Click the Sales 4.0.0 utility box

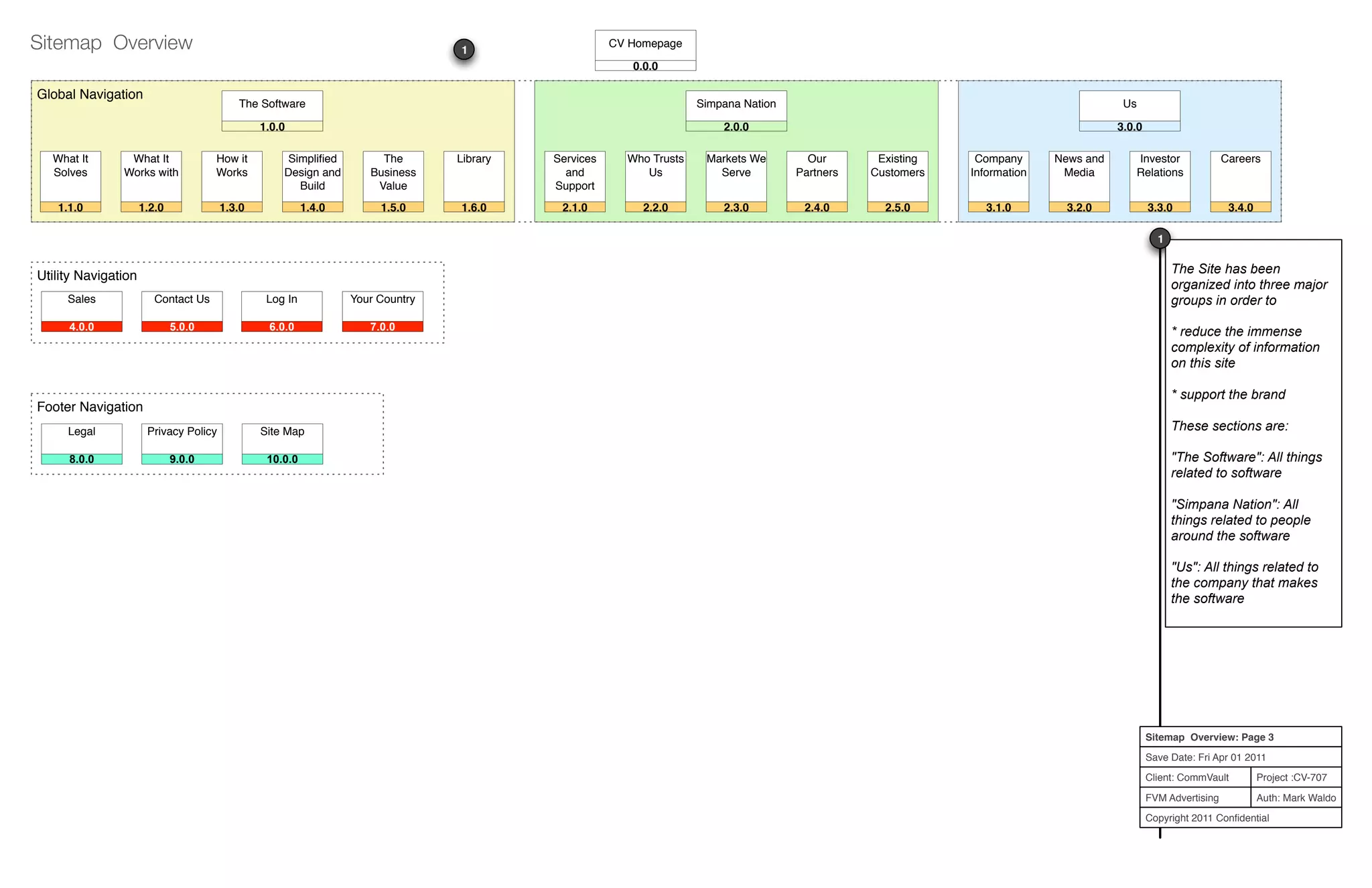[82, 312]
